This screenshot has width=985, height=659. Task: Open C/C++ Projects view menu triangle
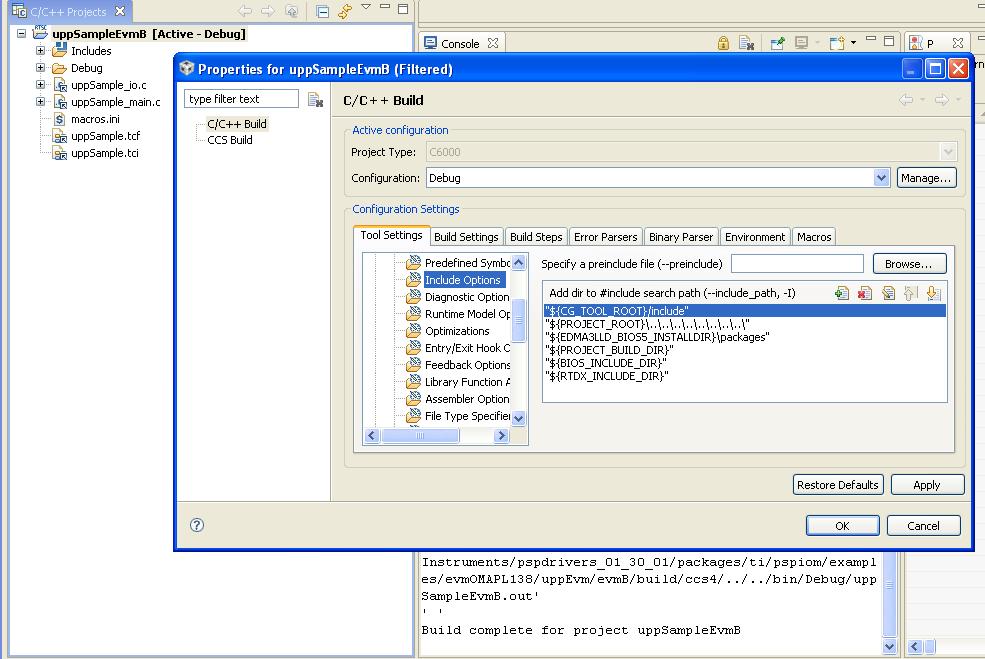(x=366, y=7)
